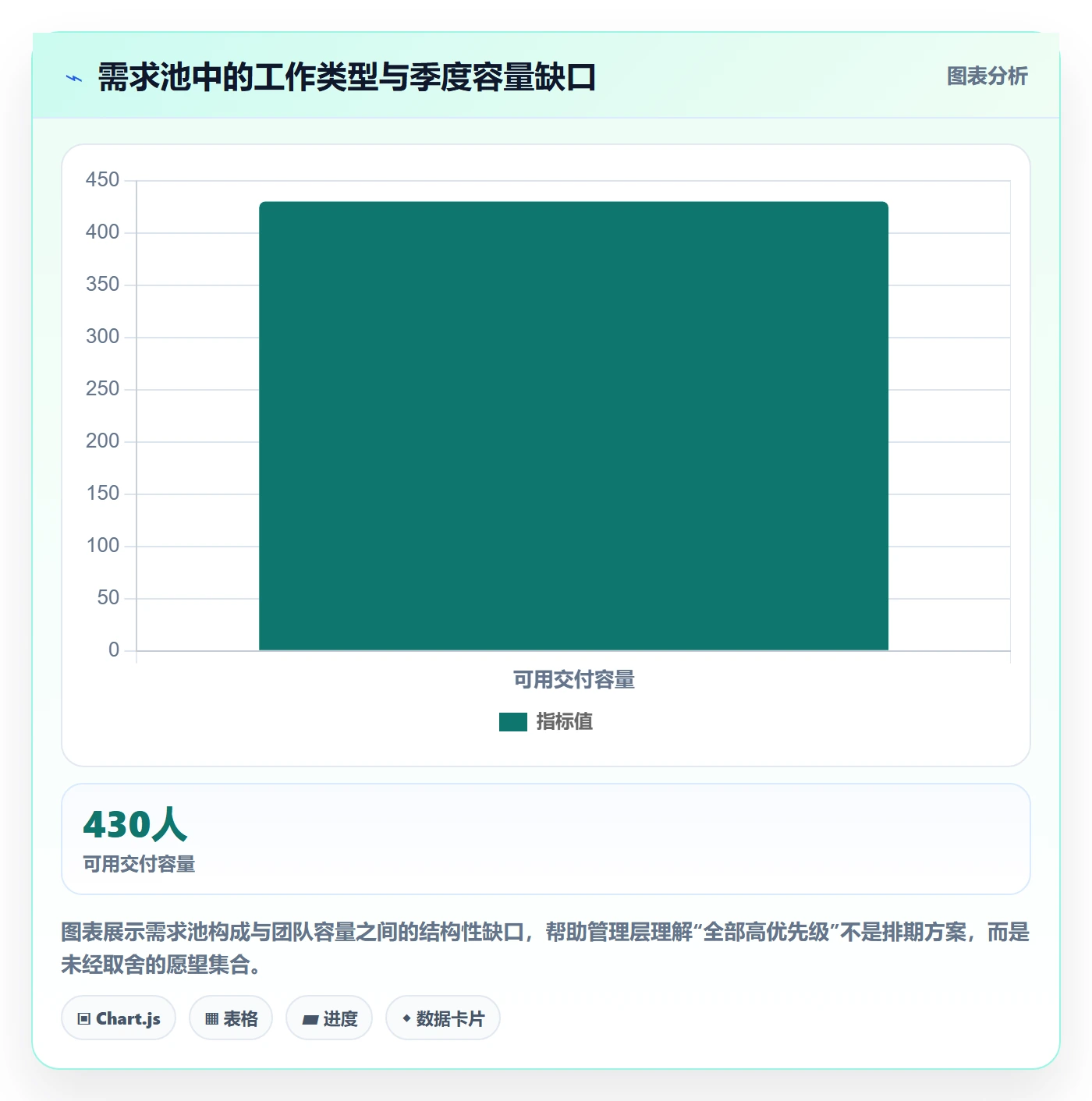1092x1101 pixels.
Task: Click the 图表分析 label in header
Action: click(x=987, y=76)
